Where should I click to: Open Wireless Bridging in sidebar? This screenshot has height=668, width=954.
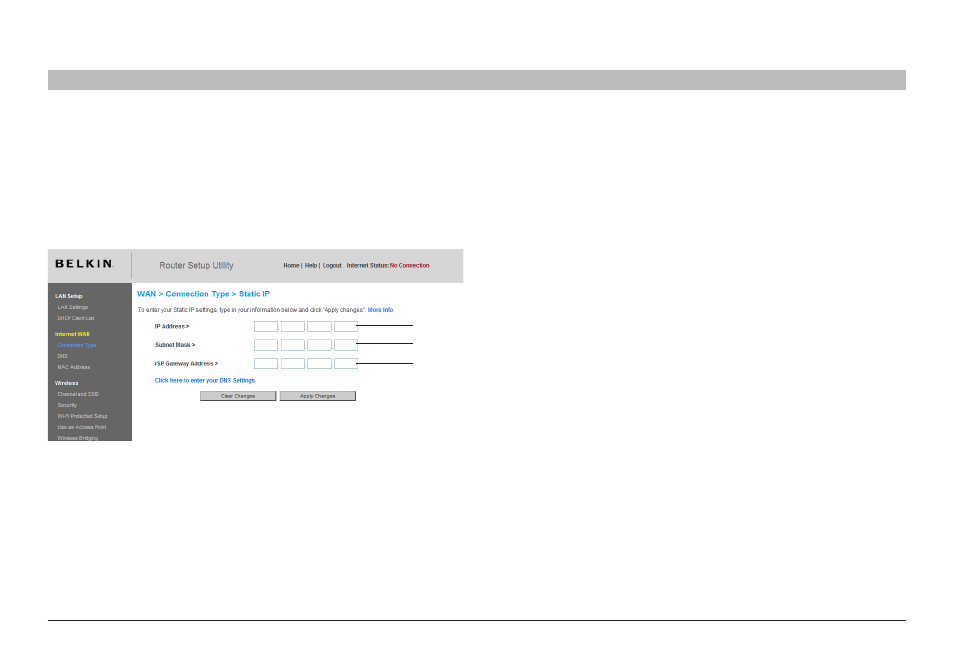tap(77, 437)
